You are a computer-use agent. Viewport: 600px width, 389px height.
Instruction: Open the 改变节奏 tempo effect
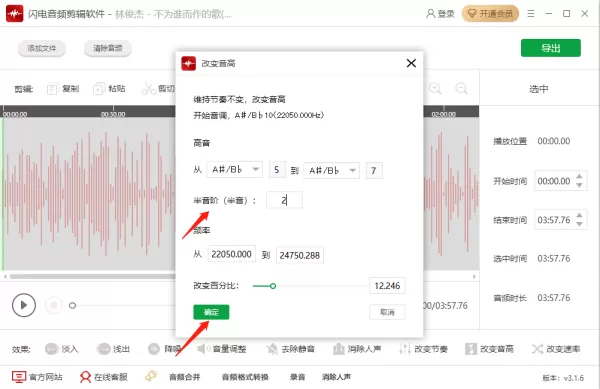click(423, 349)
